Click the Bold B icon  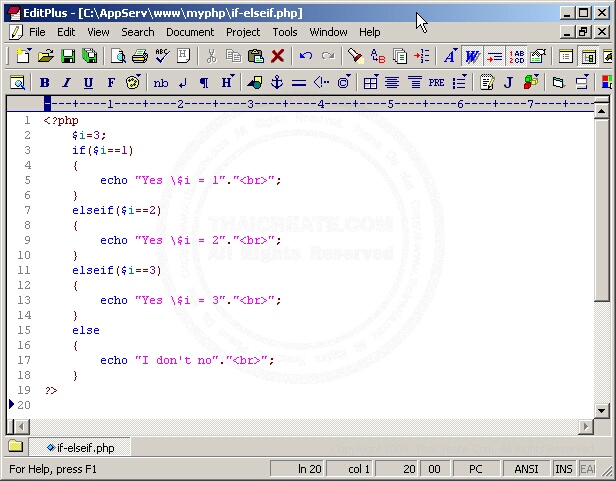pos(44,82)
